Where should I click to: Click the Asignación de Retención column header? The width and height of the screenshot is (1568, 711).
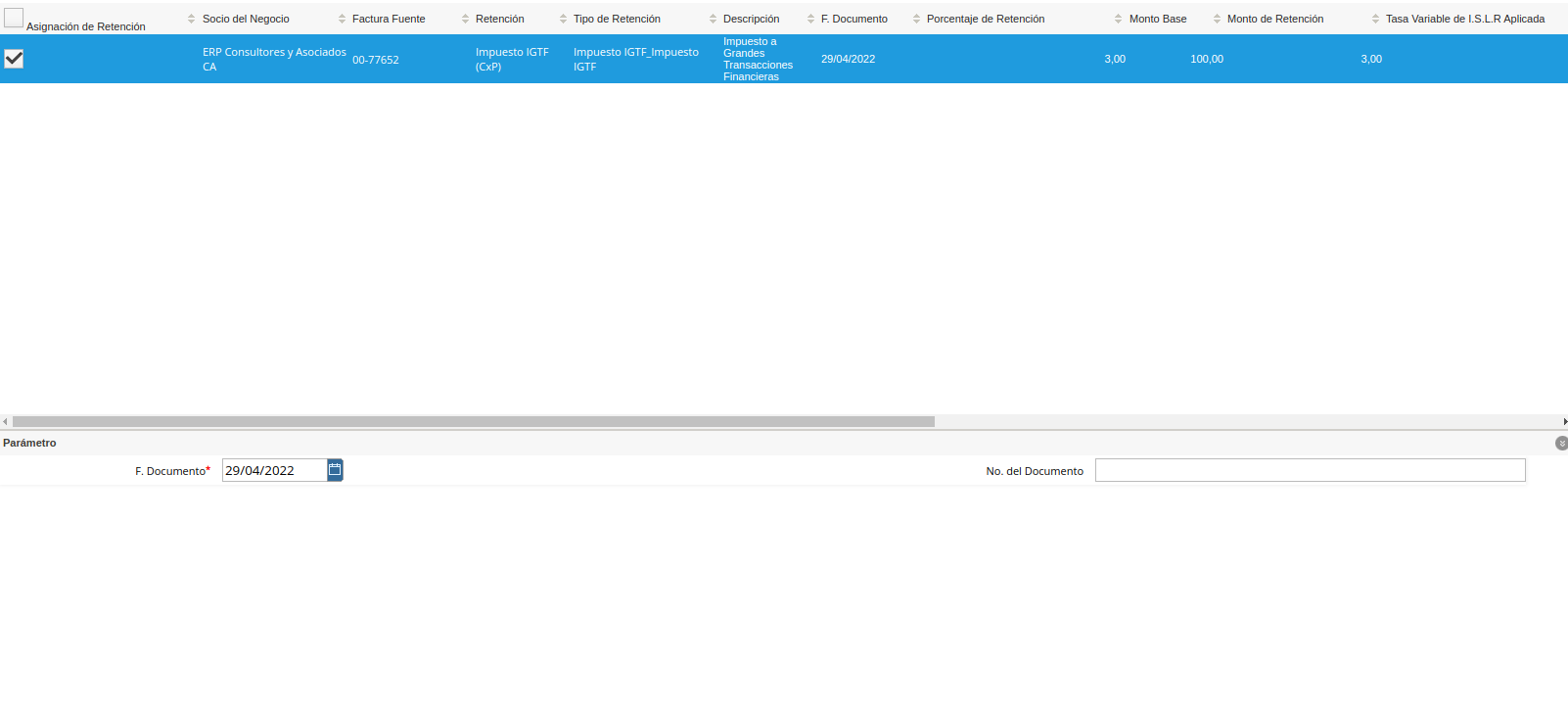point(86,26)
